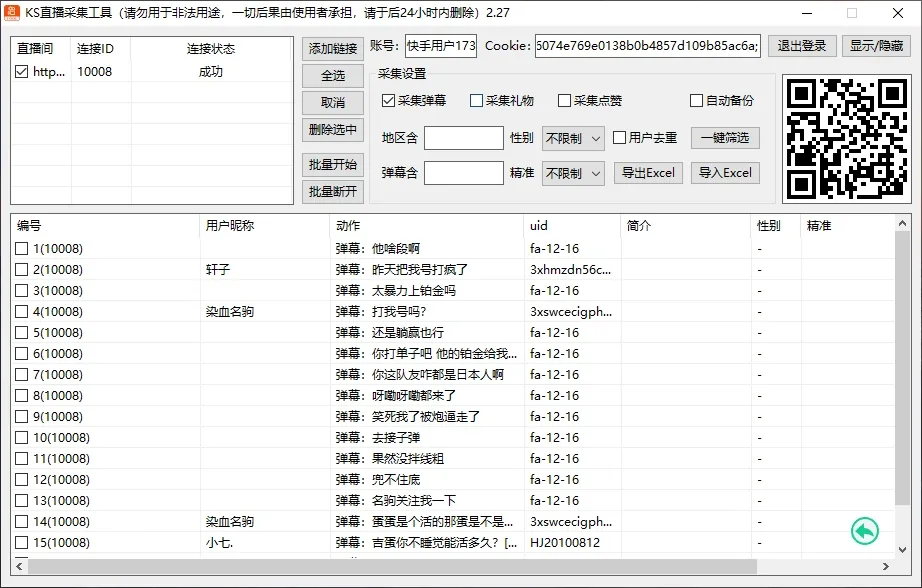The image size is (922, 588).
Task: Open the 精准 dropdown
Action: 573,173
